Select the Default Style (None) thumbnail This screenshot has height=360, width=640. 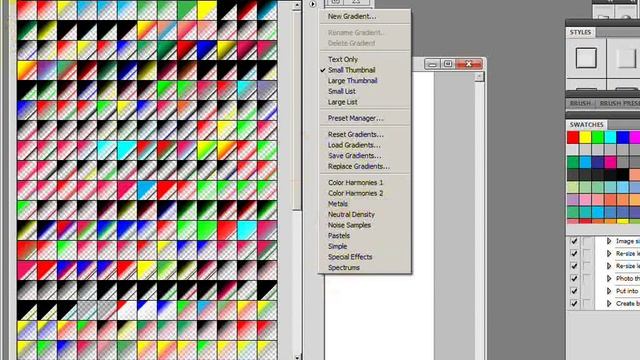coord(586,58)
